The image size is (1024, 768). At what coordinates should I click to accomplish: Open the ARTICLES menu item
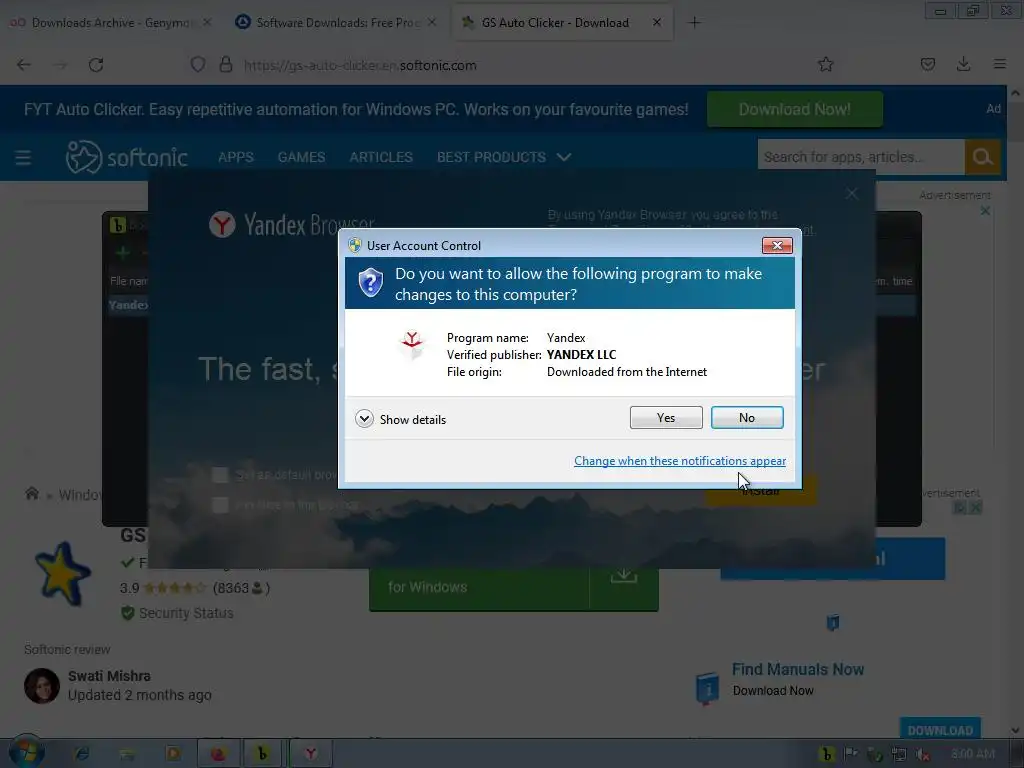(x=381, y=157)
